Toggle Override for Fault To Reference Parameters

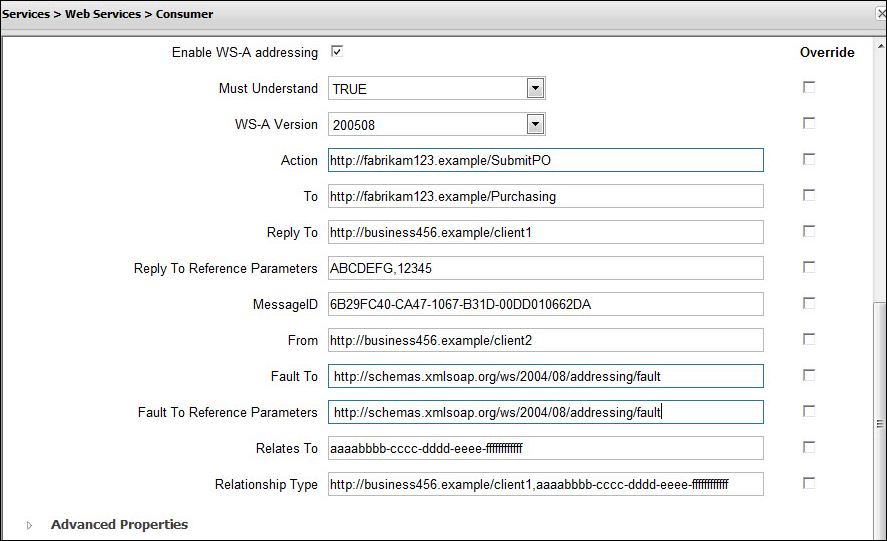click(x=809, y=411)
